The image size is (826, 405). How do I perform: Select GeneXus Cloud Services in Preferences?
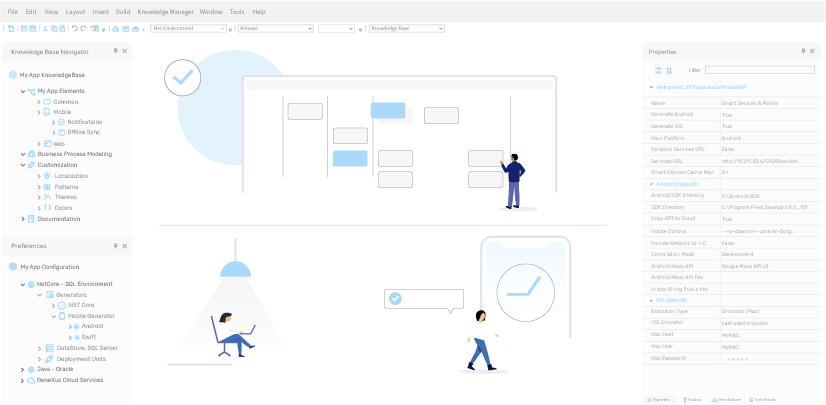[x=70, y=380]
